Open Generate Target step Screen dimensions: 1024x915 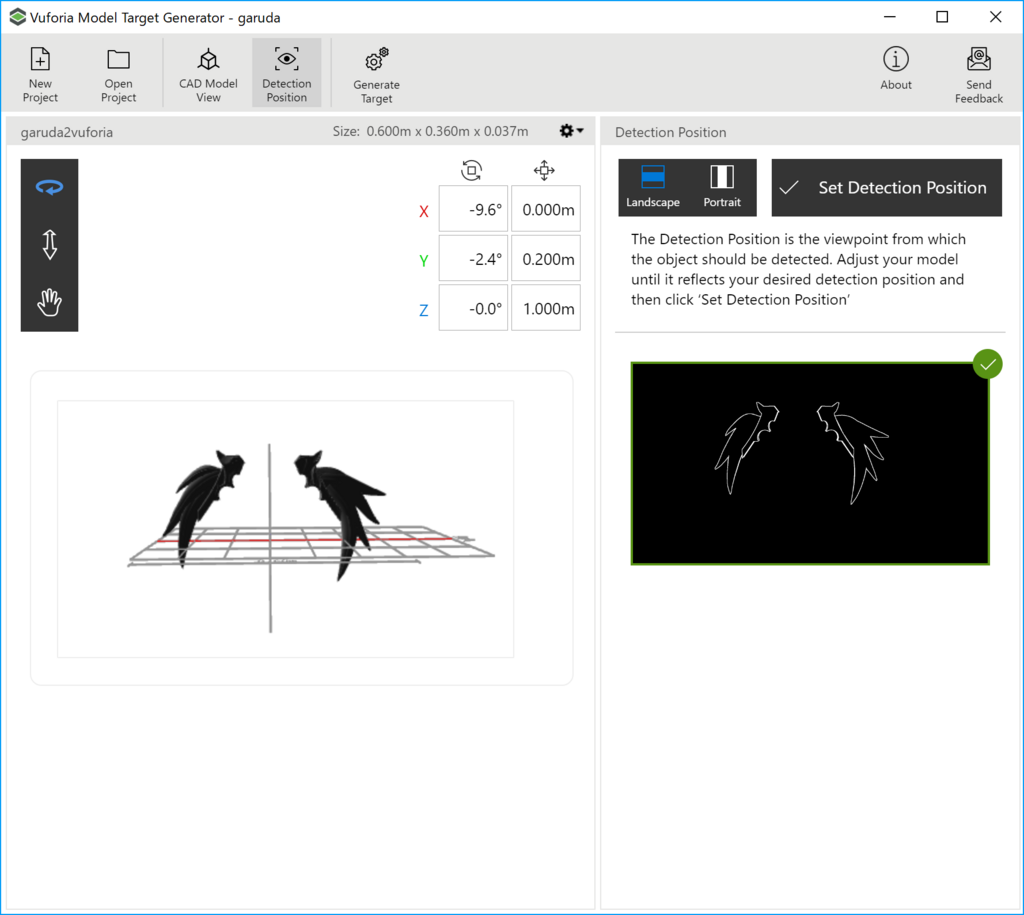376,74
